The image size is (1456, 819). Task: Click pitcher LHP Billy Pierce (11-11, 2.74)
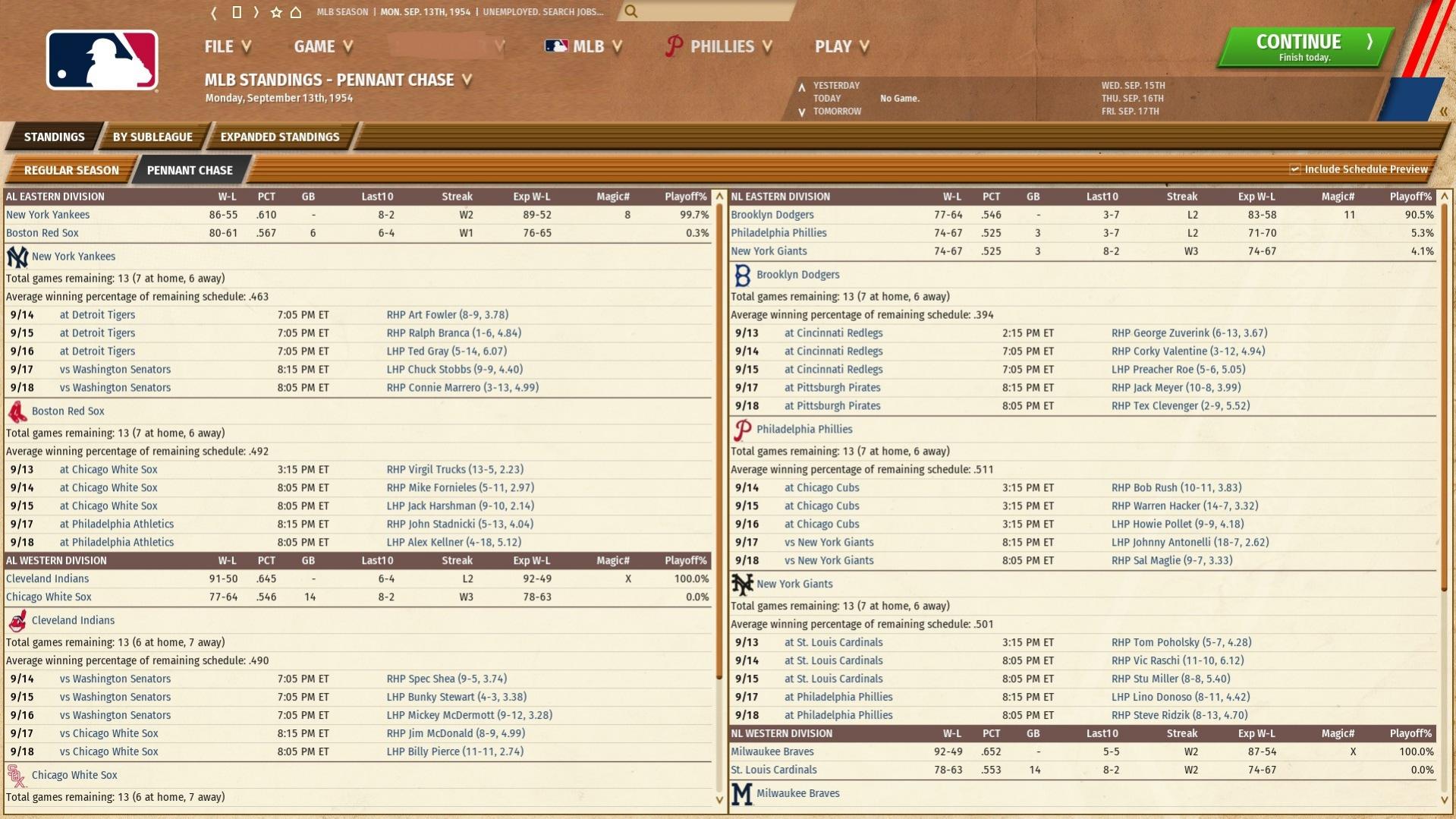coord(455,752)
